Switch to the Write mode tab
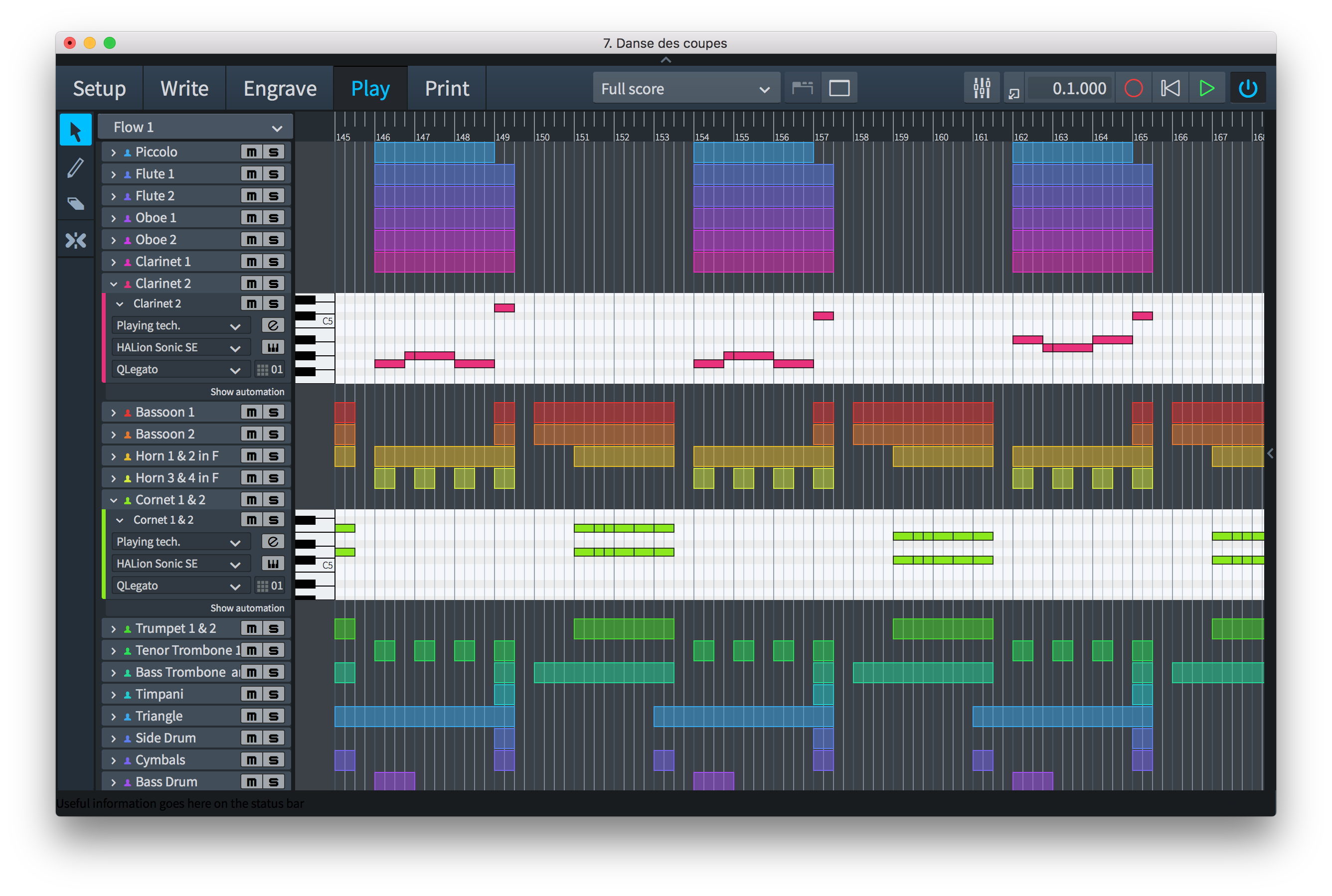 [x=184, y=89]
